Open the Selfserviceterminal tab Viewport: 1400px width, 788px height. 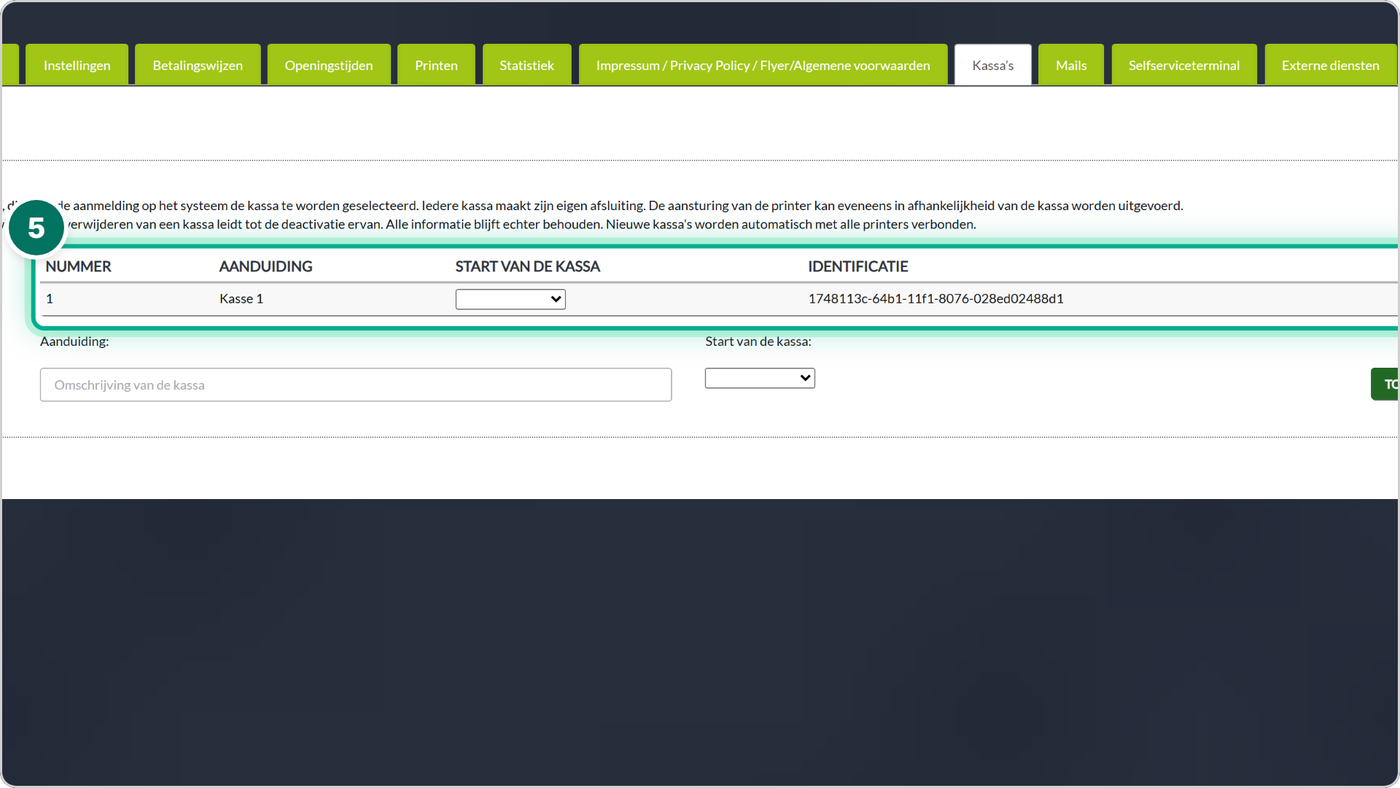[x=1184, y=65]
